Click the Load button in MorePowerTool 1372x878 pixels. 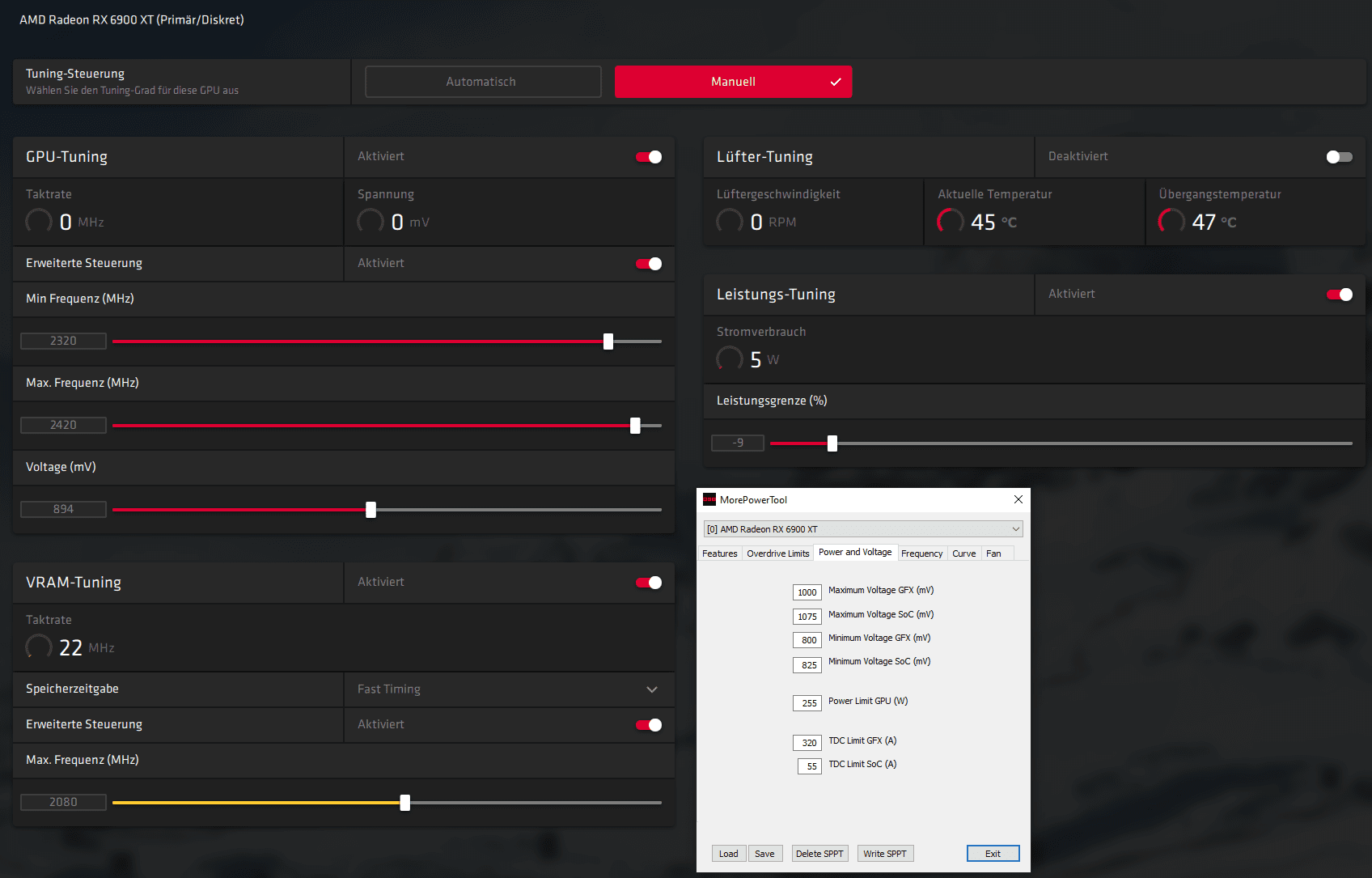(729, 854)
